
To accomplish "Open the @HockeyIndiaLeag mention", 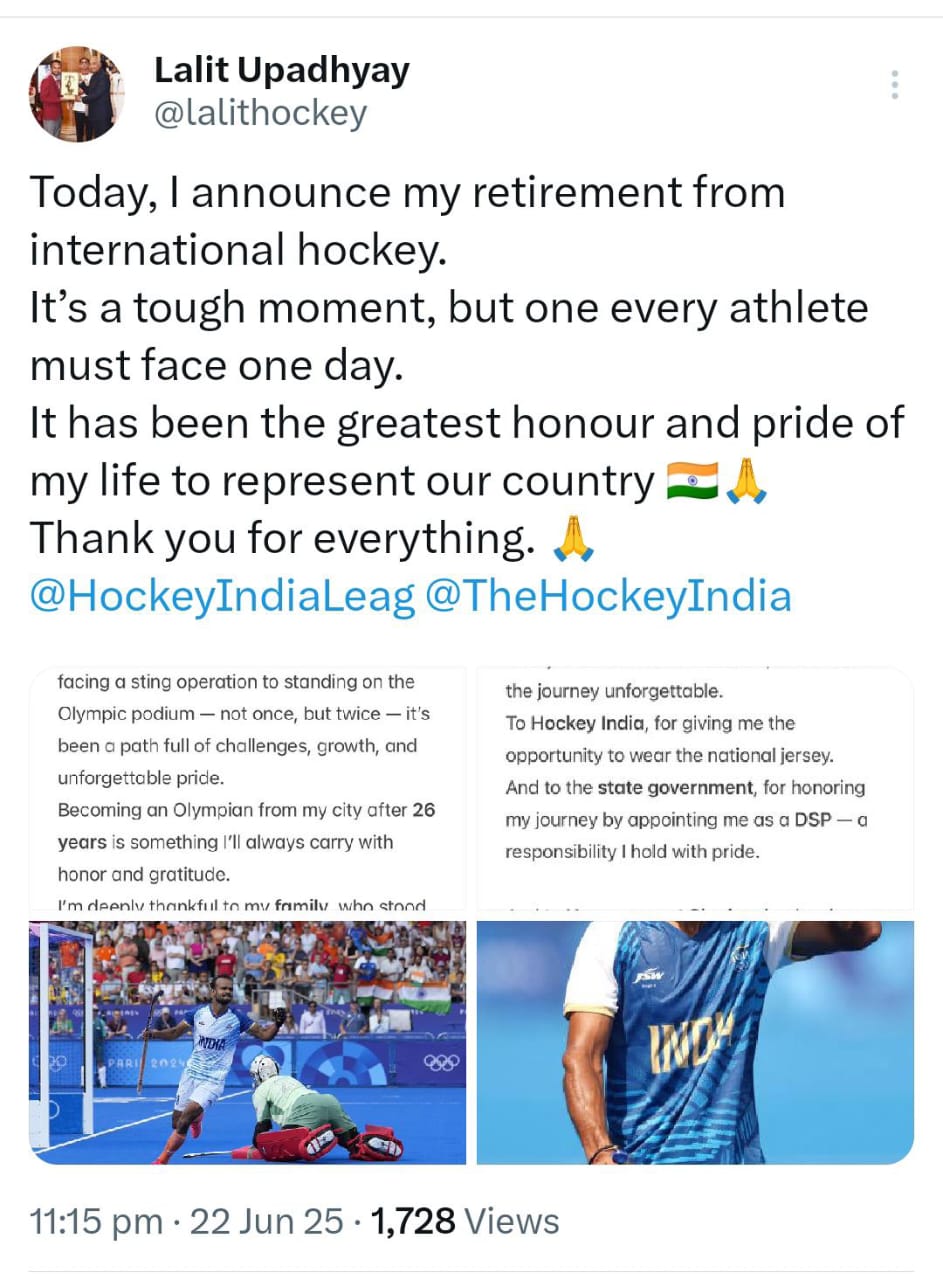I will (222, 596).
